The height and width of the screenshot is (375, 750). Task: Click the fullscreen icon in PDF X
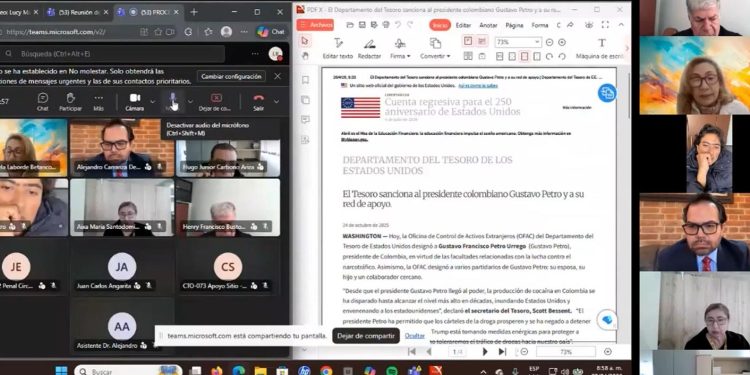(x=605, y=25)
